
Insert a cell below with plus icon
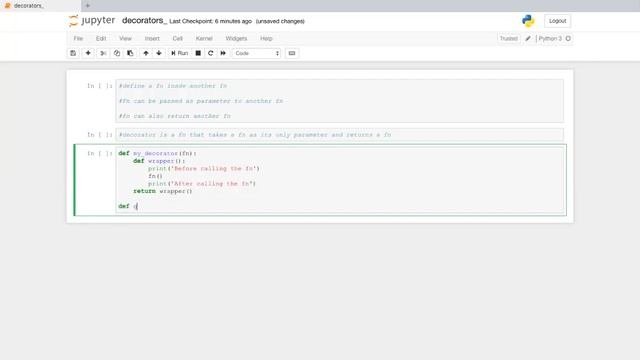tap(88, 53)
